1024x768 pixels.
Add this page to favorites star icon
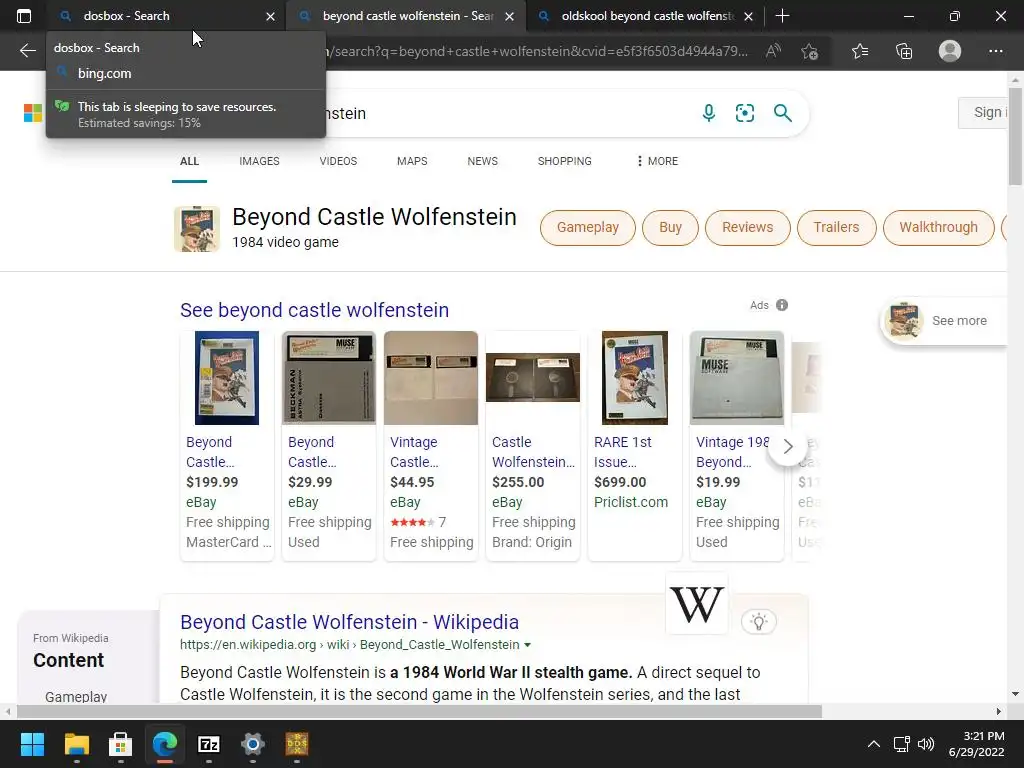click(x=810, y=51)
